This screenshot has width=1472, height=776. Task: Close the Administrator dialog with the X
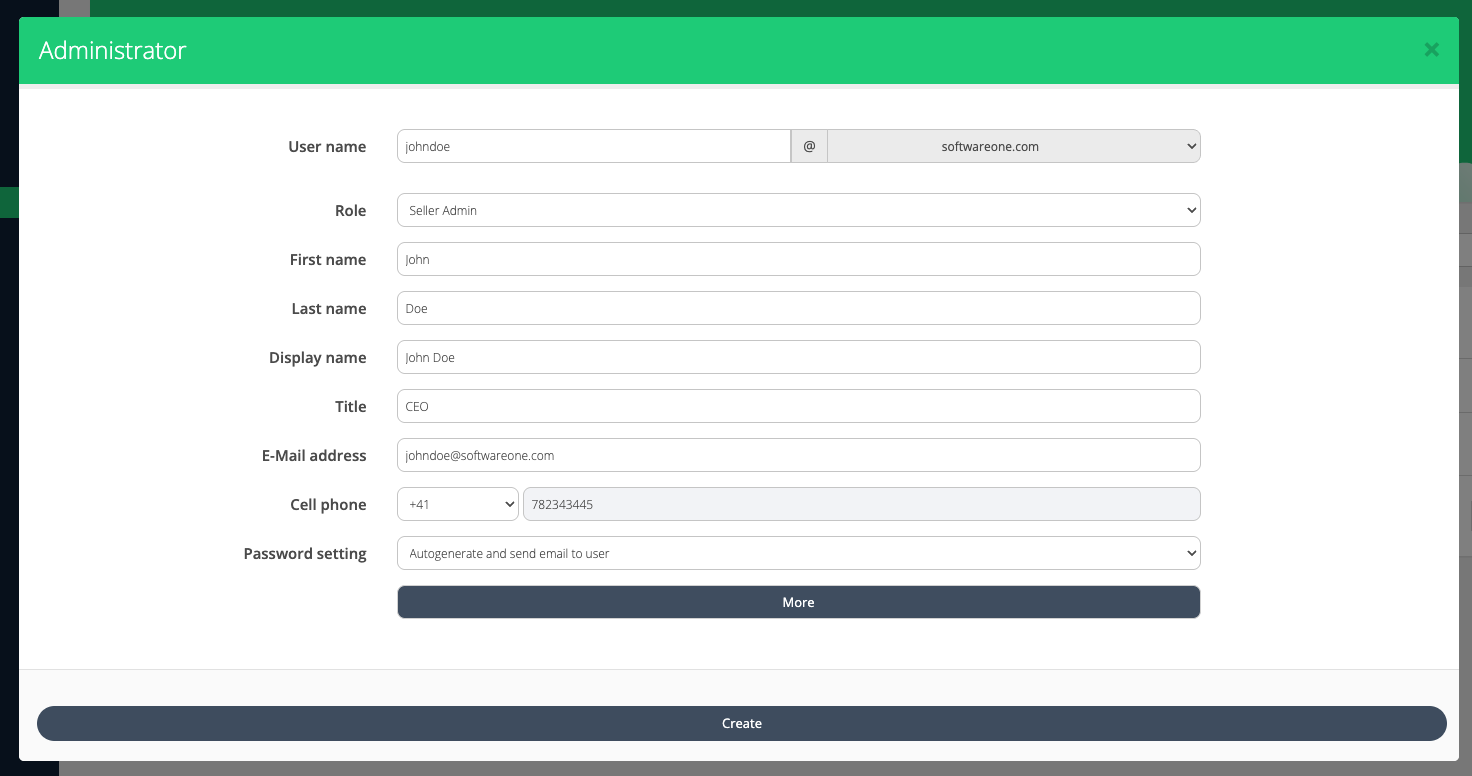point(1431,50)
